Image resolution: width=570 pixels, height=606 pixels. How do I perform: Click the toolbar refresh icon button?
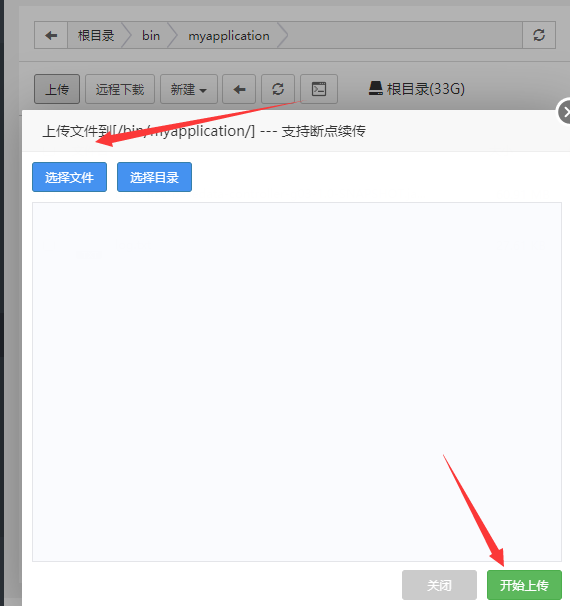click(278, 89)
